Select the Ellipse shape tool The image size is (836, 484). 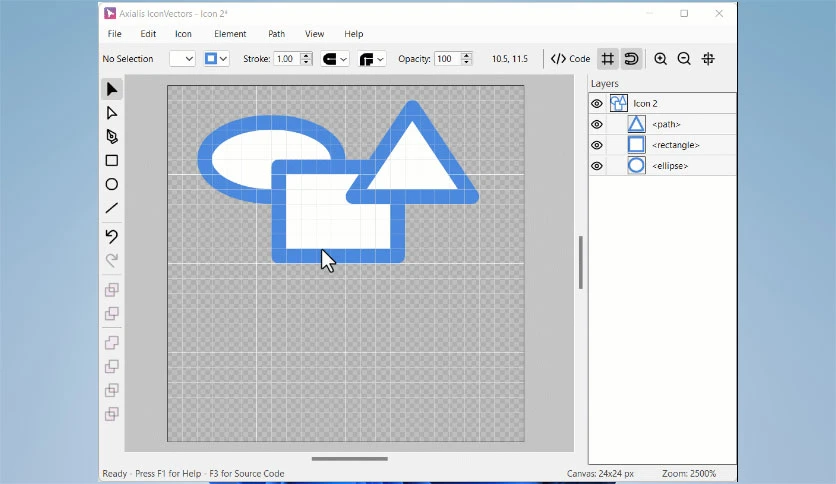[111, 184]
